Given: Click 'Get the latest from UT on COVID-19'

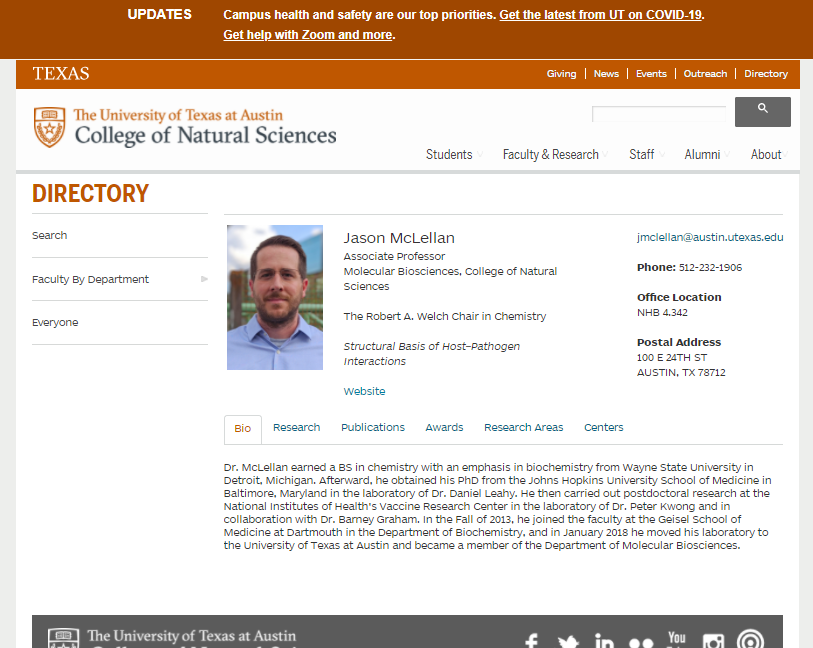Looking at the screenshot, I should [600, 15].
